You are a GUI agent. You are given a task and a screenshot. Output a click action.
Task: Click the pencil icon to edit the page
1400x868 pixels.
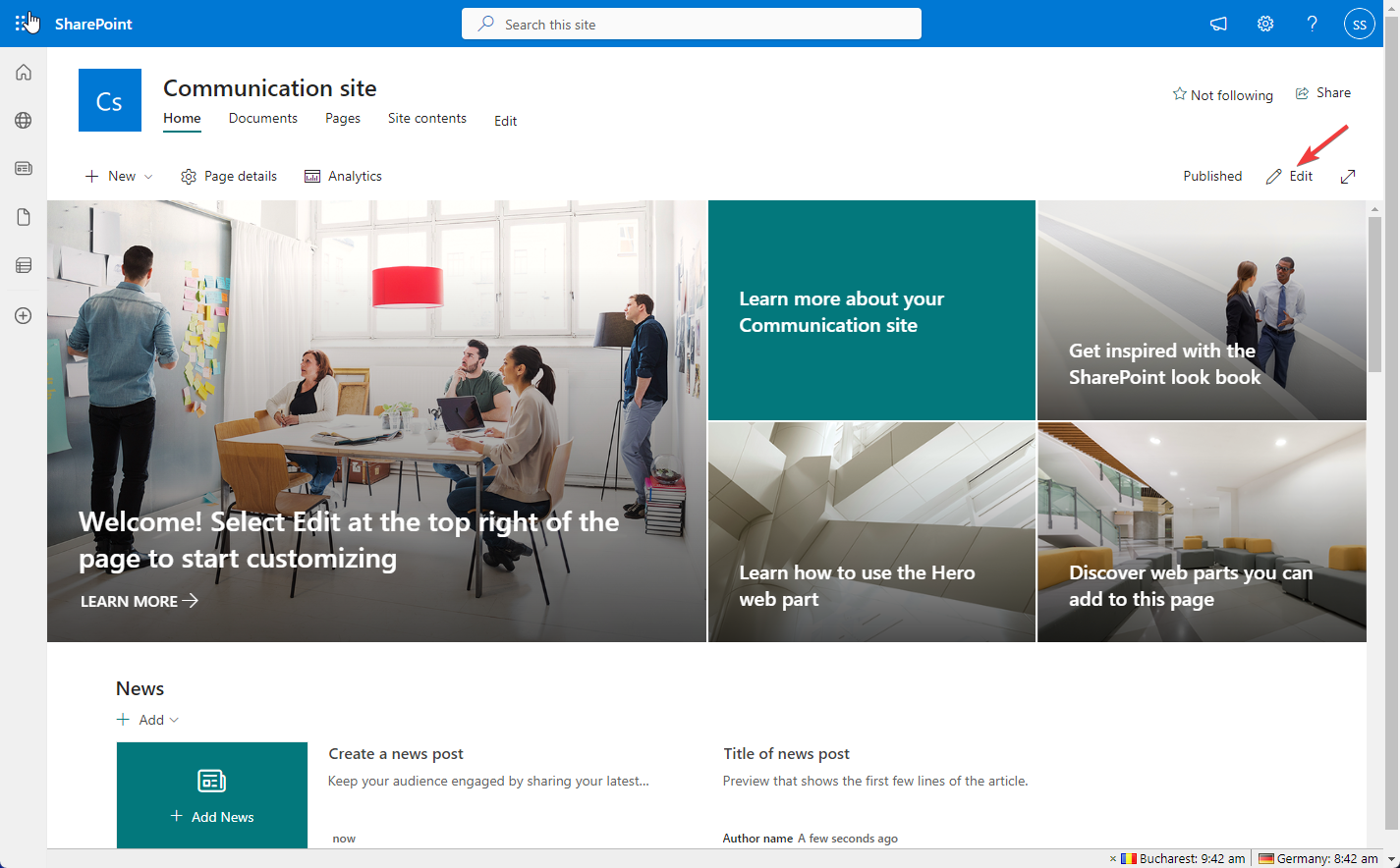point(1274,177)
